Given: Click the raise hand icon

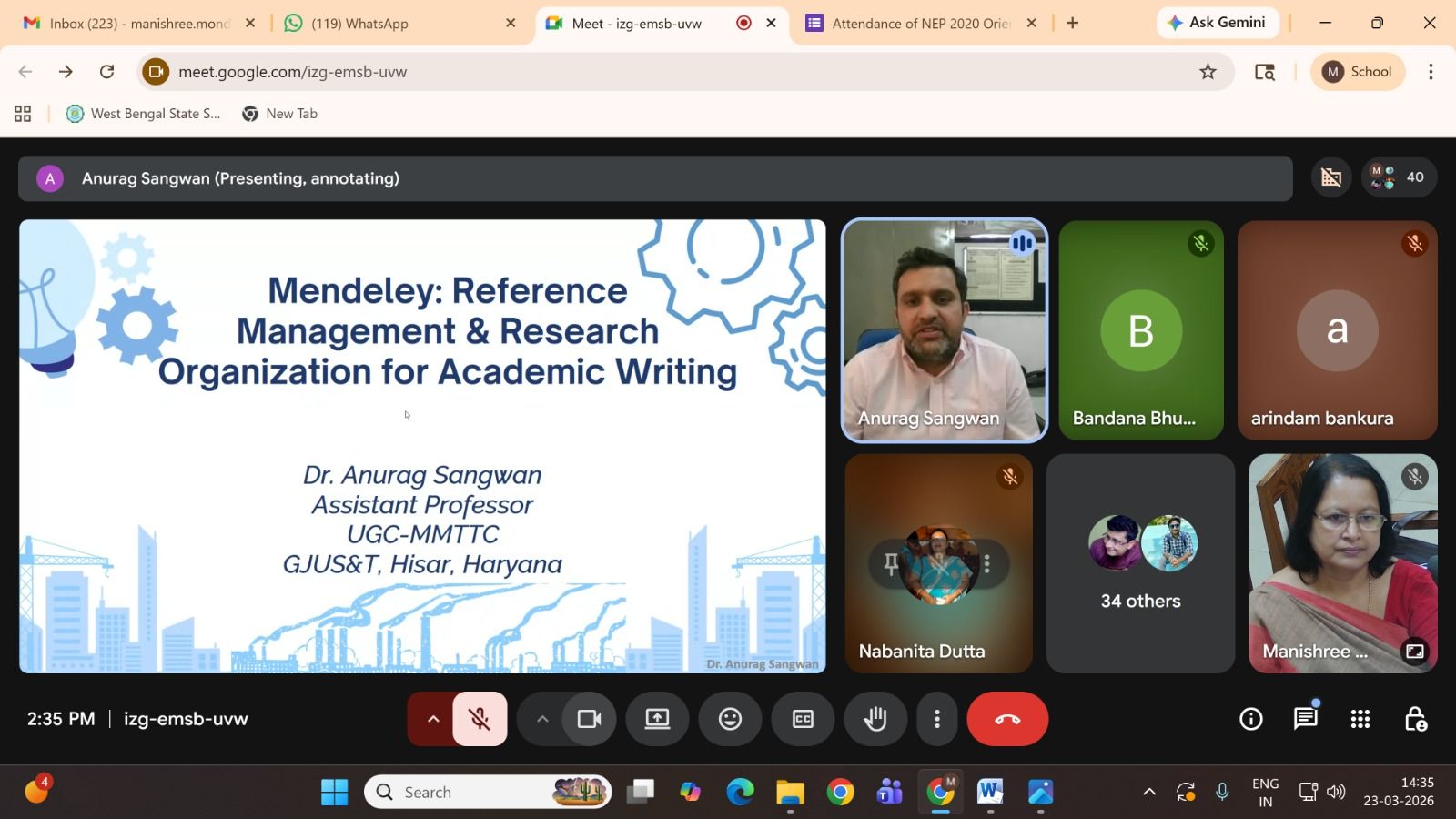Looking at the screenshot, I should [x=875, y=719].
